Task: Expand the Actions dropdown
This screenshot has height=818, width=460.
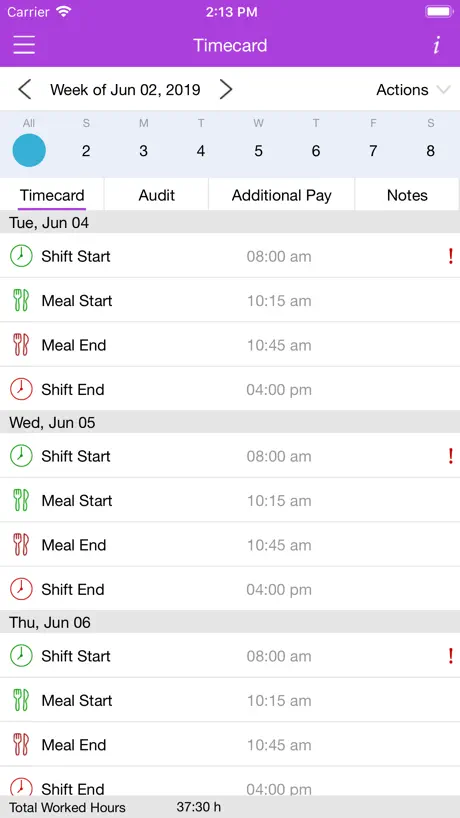Action: [x=413, y=90]
